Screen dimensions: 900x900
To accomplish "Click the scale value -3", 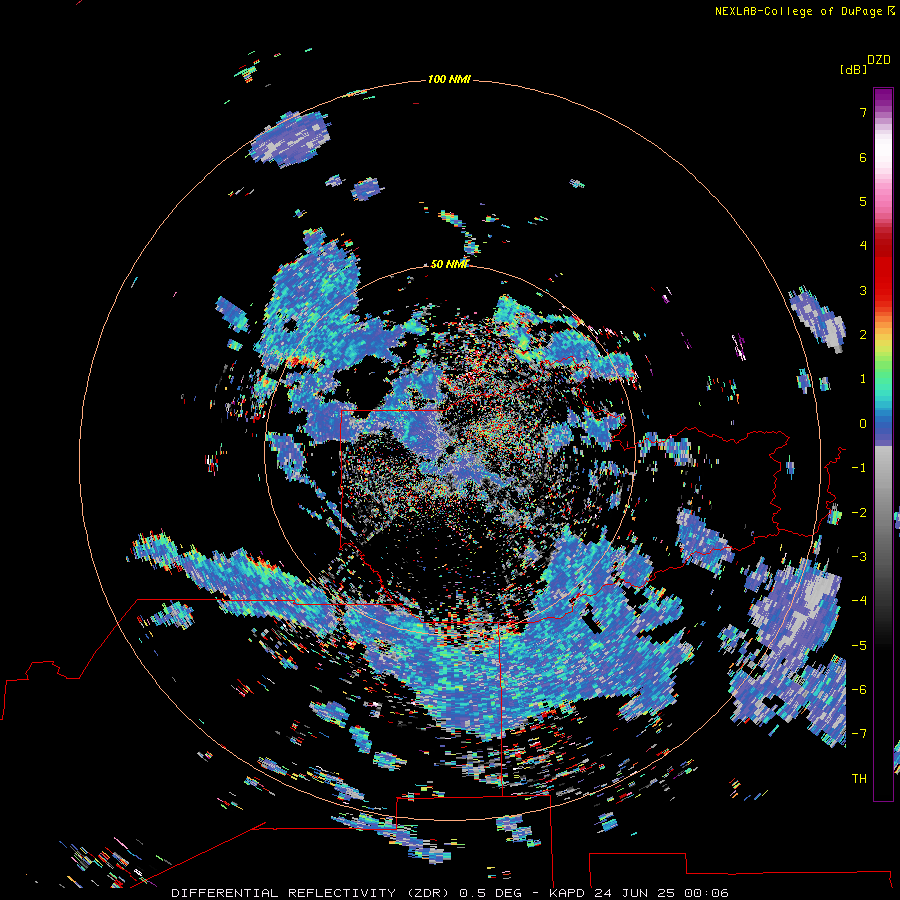I will [x=859, y=557].
